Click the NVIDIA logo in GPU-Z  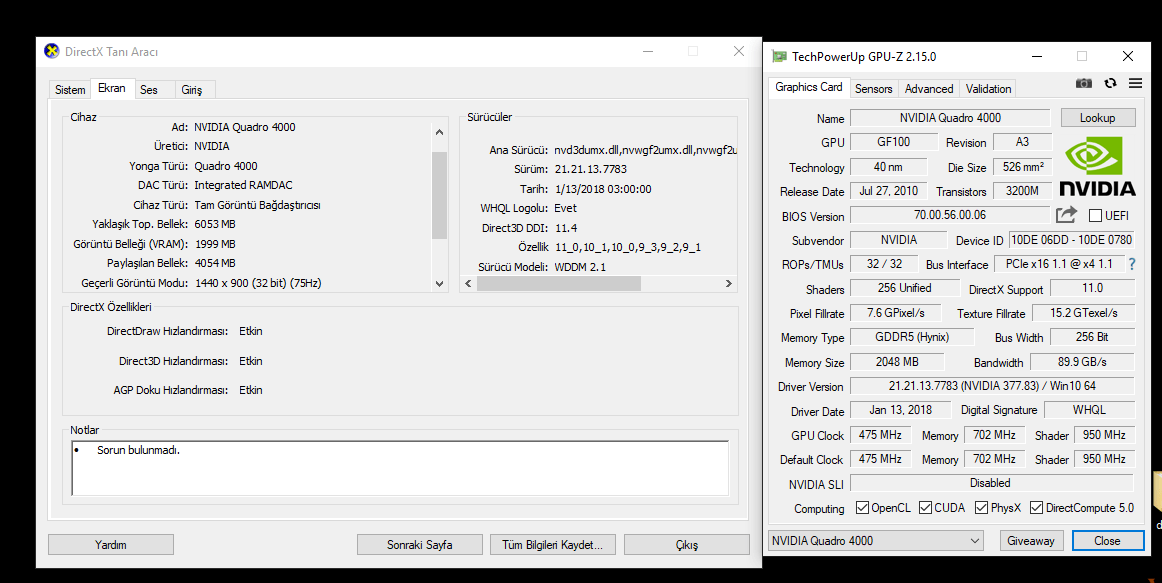(1097, 167)
